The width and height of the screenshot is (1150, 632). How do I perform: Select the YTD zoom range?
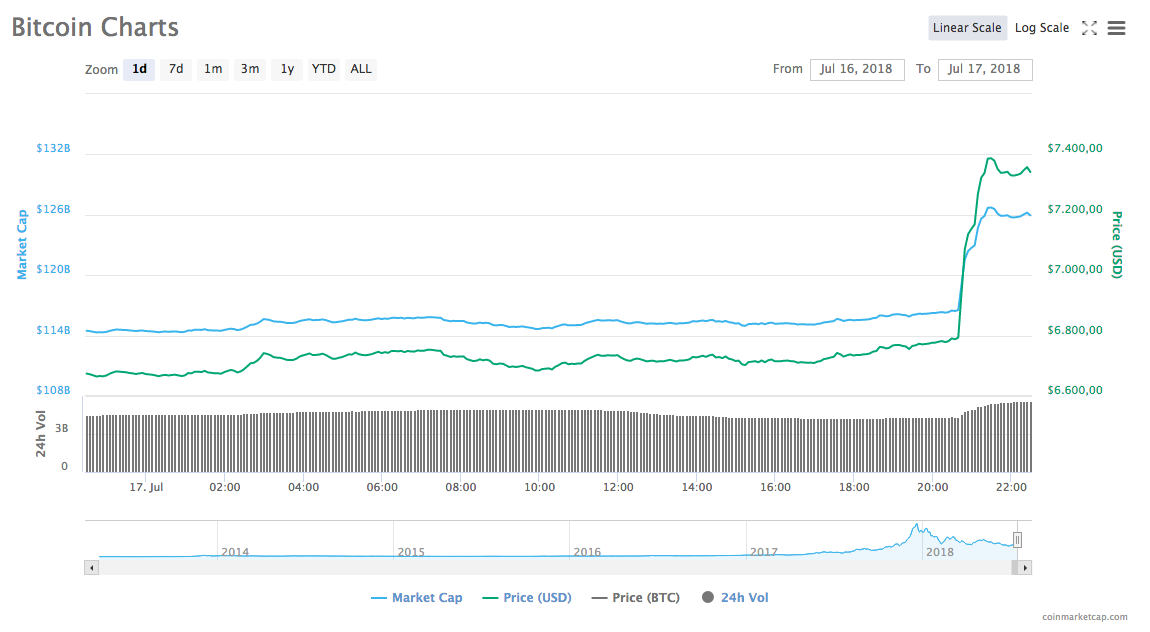(x=323, y=69)
